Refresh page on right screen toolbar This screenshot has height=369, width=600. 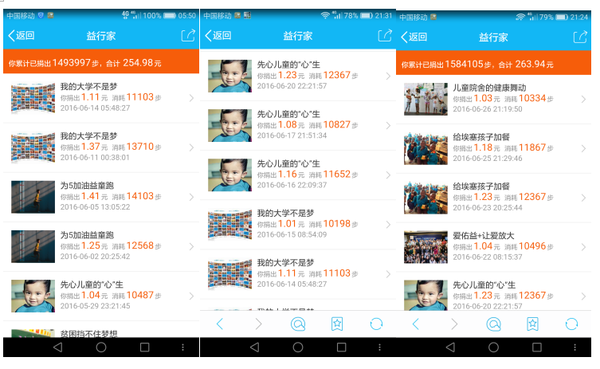(x=572, y=324)
